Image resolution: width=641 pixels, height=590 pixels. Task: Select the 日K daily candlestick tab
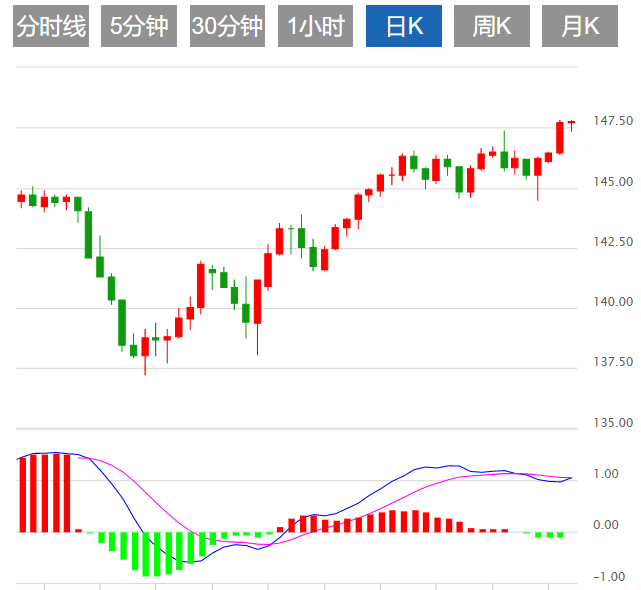pyautogui.click(x=404, y=26)
